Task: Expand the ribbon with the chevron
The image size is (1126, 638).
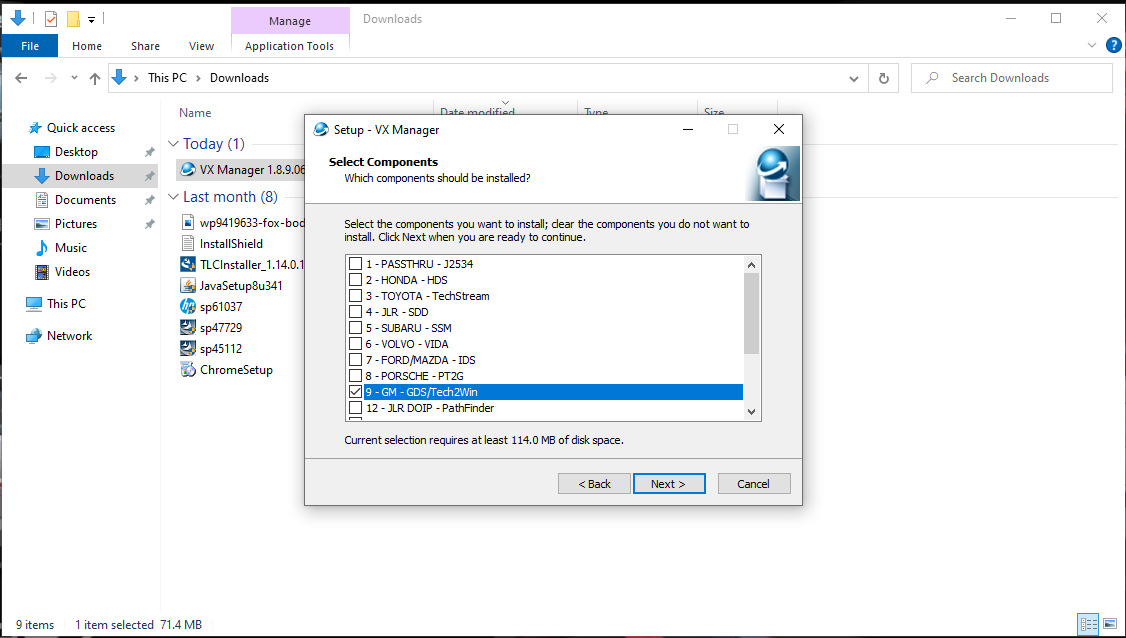Action: [1092, 45]
